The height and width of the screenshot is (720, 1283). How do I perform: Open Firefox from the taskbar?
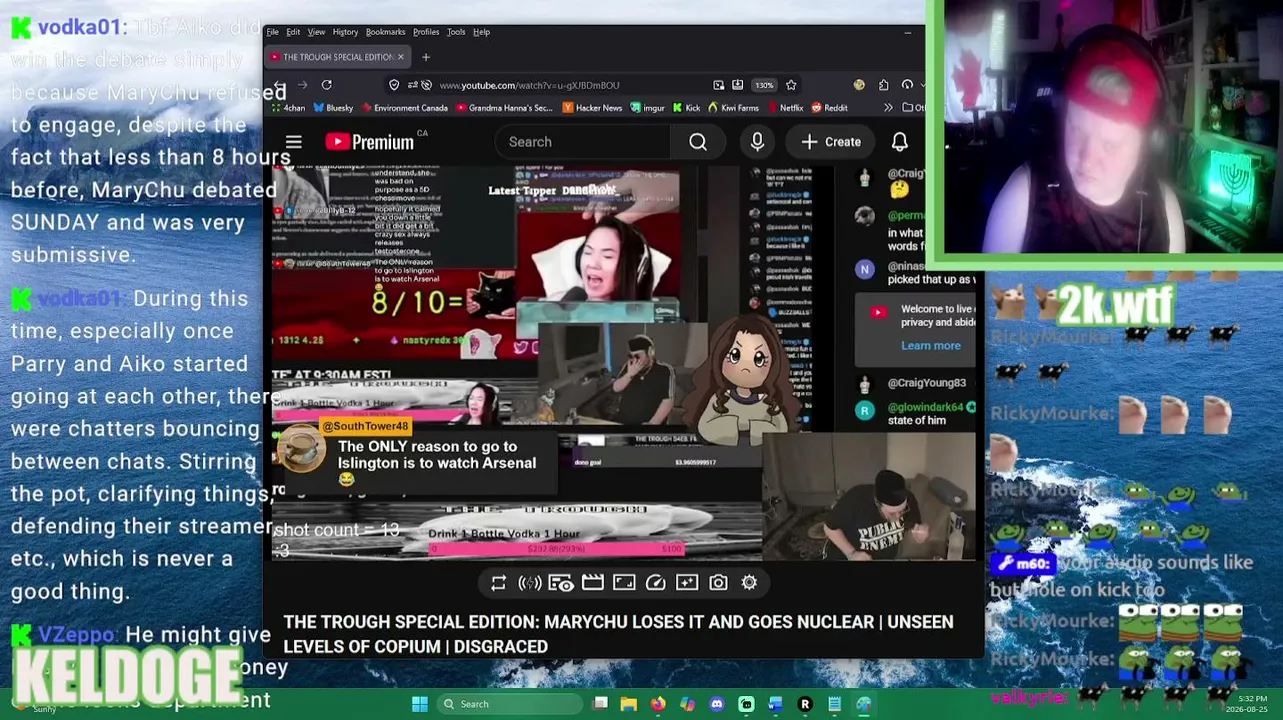coord(657,704)
